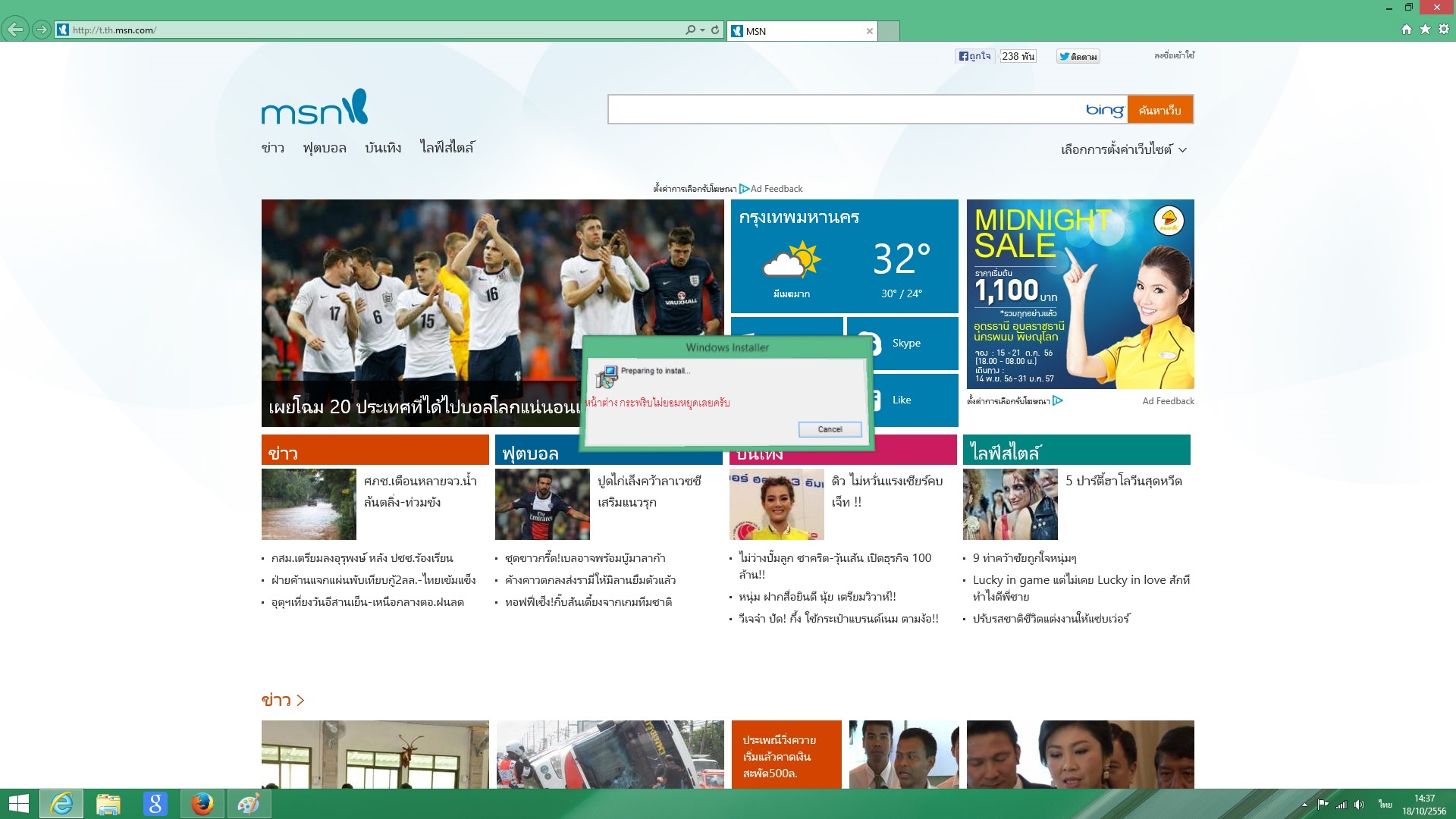Click the Windows Start button
Viewport: 1456px width, 819px height.
(18, 804)
